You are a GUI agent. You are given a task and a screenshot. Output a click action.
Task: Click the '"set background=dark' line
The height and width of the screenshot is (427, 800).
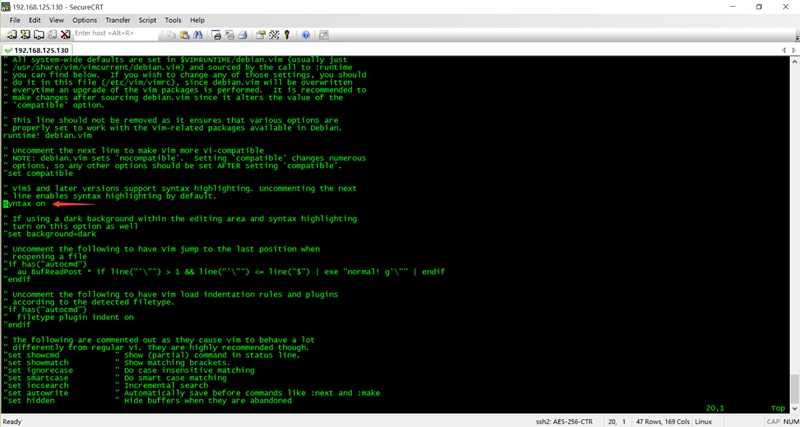49,234
